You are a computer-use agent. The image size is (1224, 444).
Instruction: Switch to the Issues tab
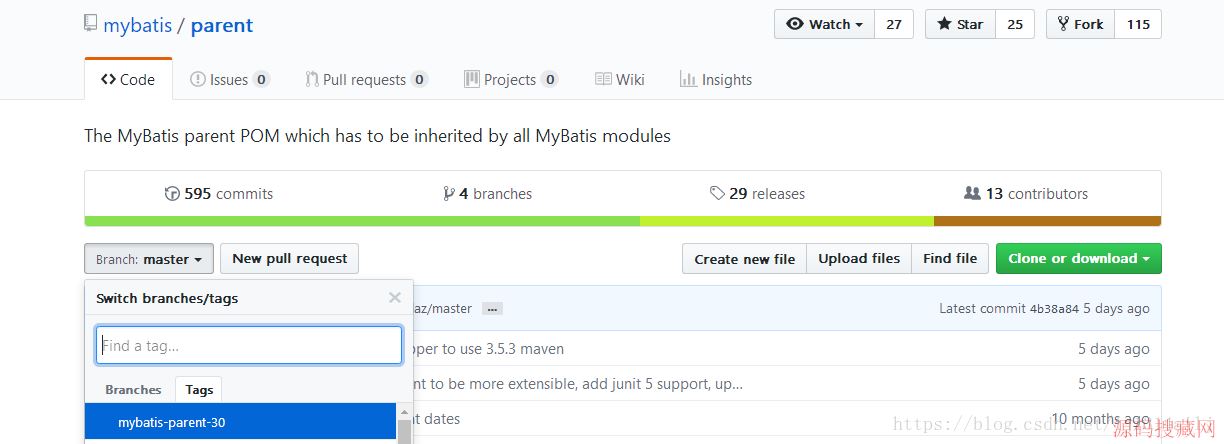click(229, 80)
